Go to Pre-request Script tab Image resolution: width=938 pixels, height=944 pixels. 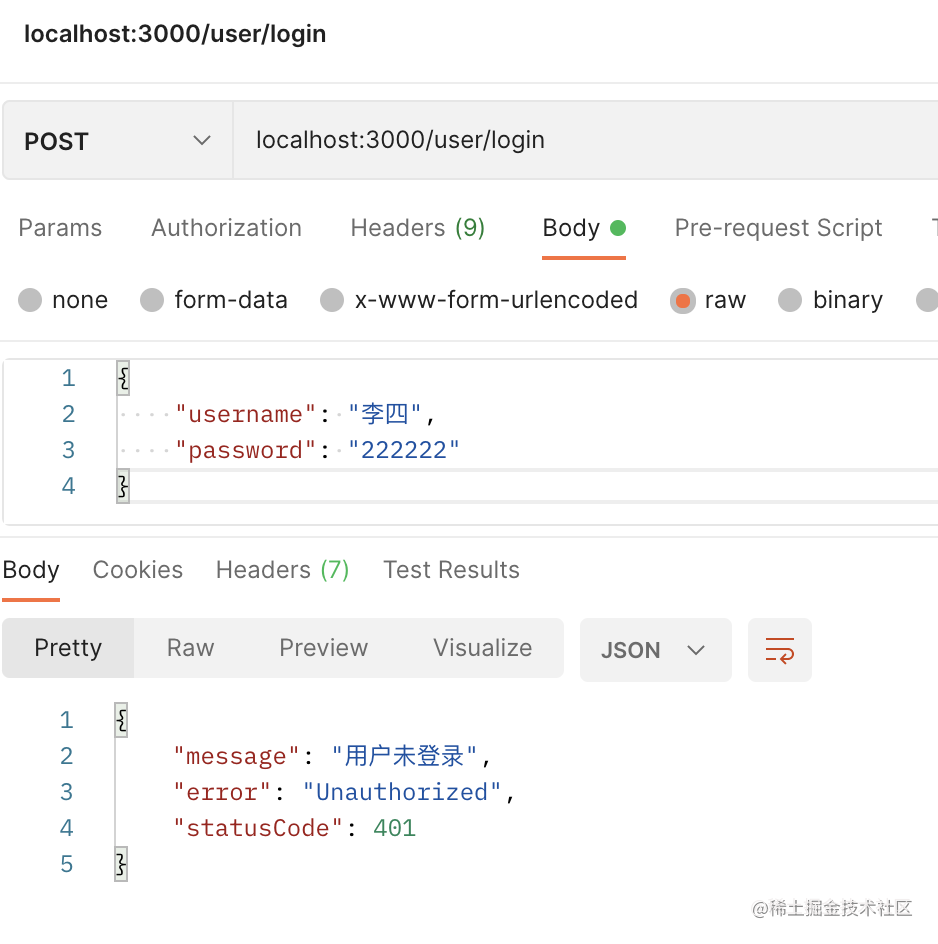coord(778,228)
